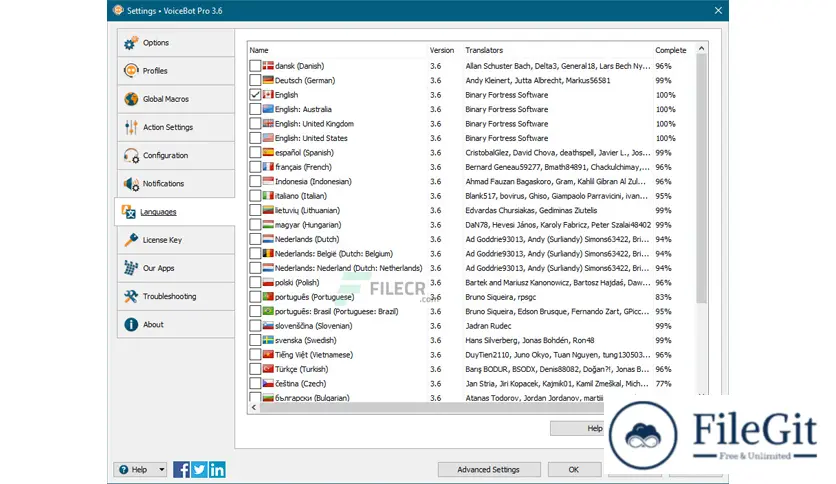Go to Action Settings page
Screen dimensions: 836x484
point(176,127)
